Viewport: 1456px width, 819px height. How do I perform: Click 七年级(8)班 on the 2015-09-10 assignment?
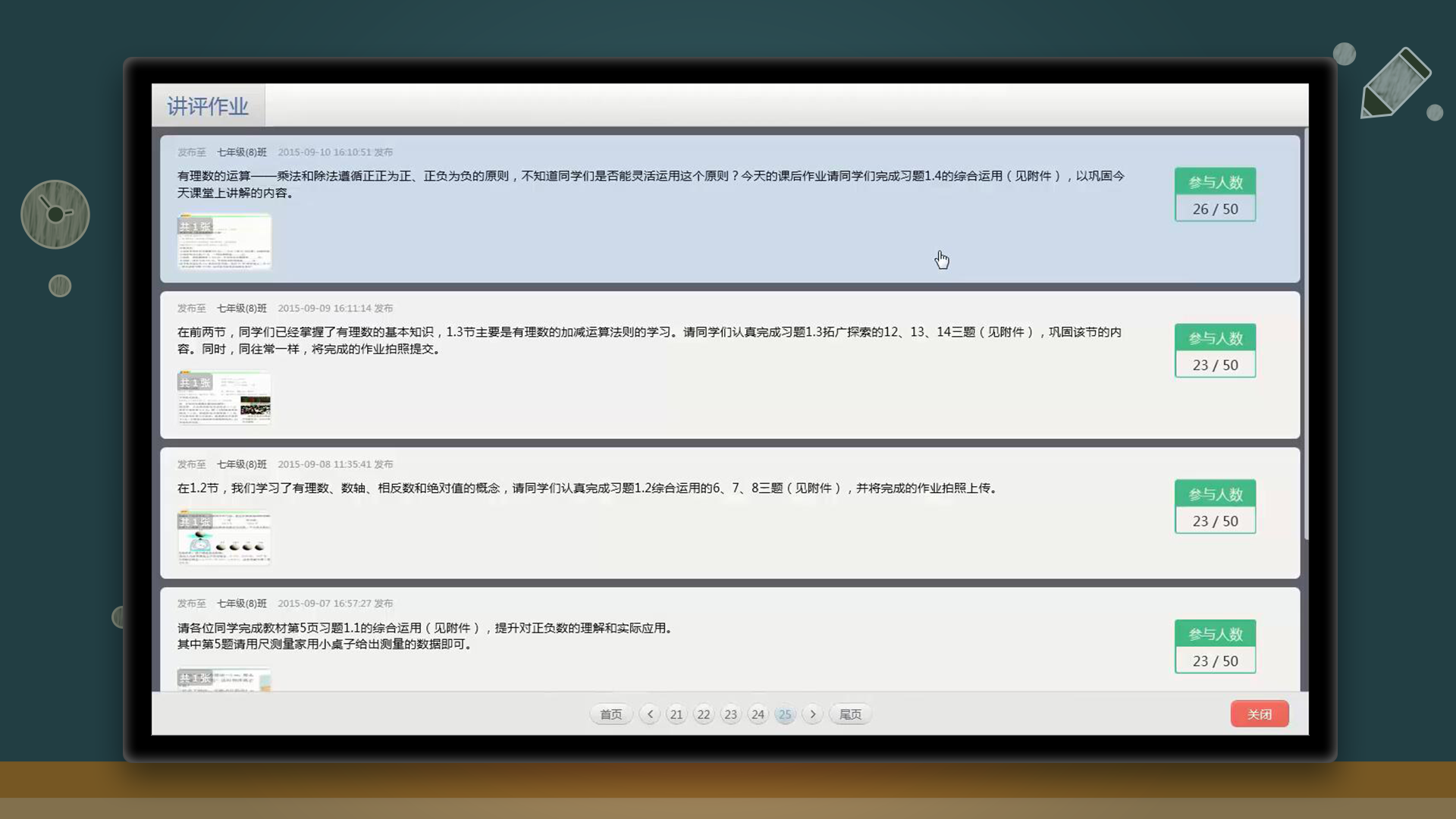coord(242,152)
